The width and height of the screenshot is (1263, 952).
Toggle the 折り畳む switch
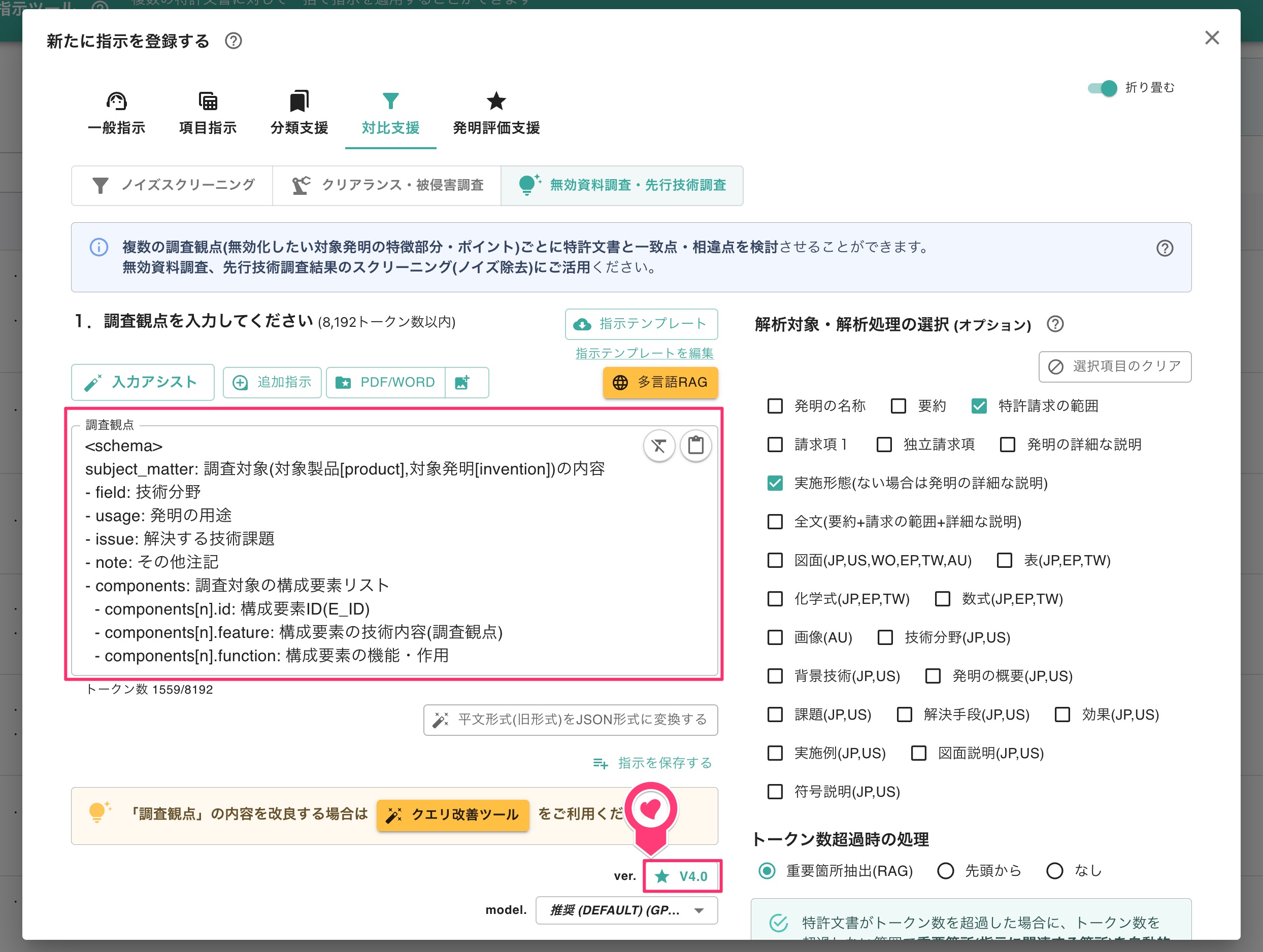point(1102,88)
